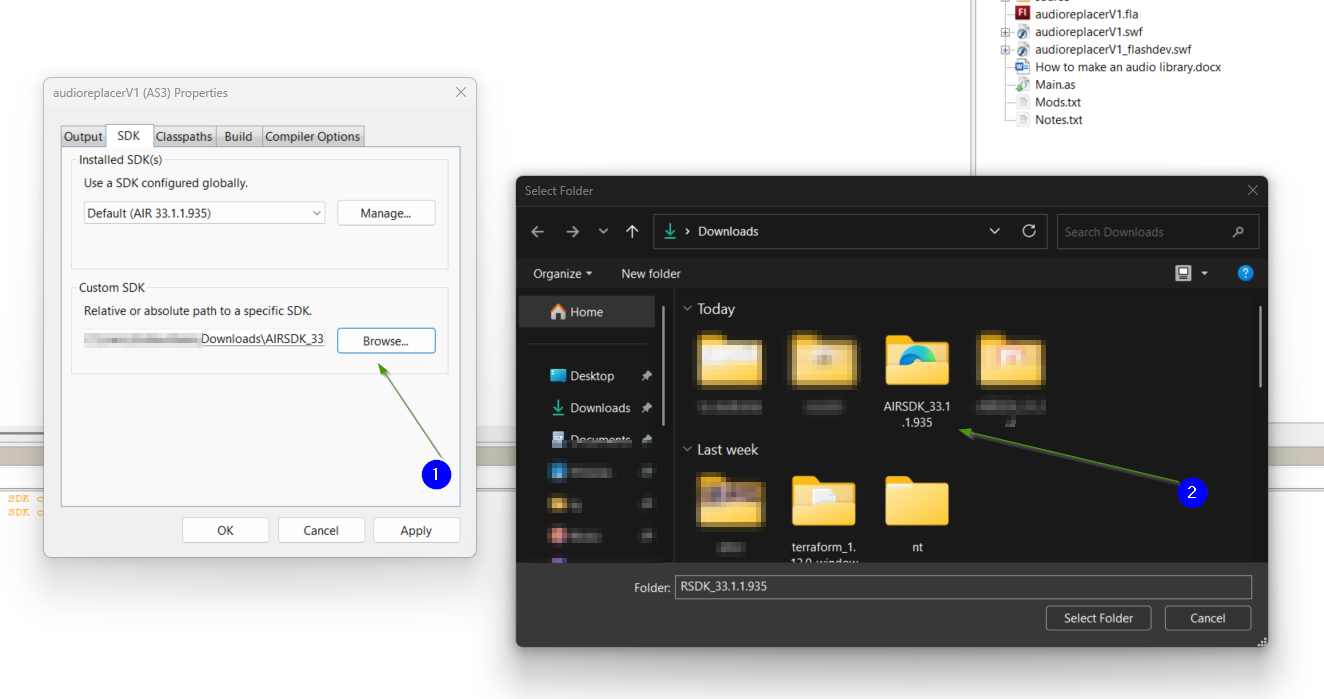Open the address bar history dropdown
The height and width of the screenshot is (699, 1324).
click(x=994, y=231)
